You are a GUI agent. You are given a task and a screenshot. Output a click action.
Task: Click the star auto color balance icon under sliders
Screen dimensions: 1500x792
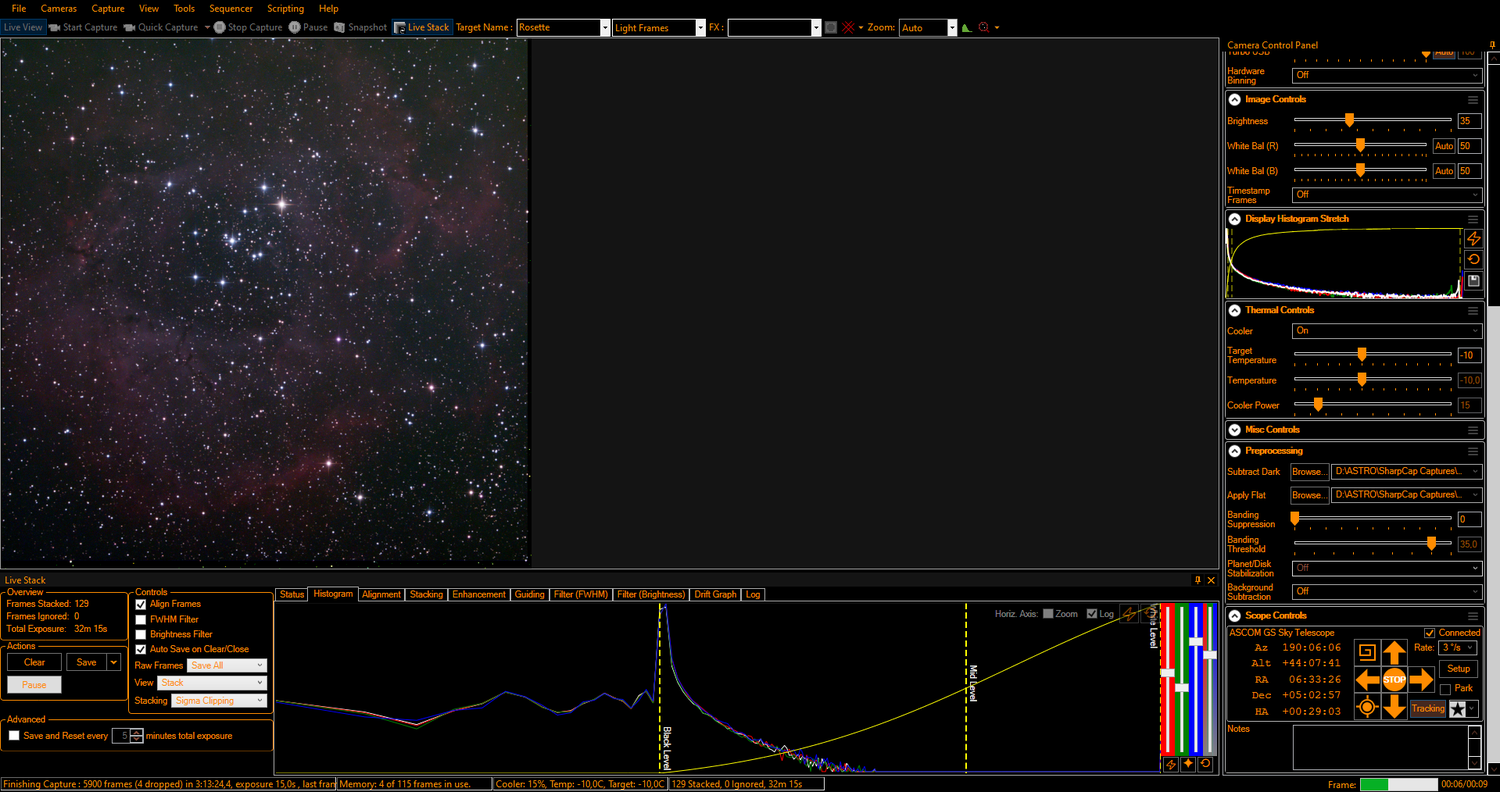1188,764
